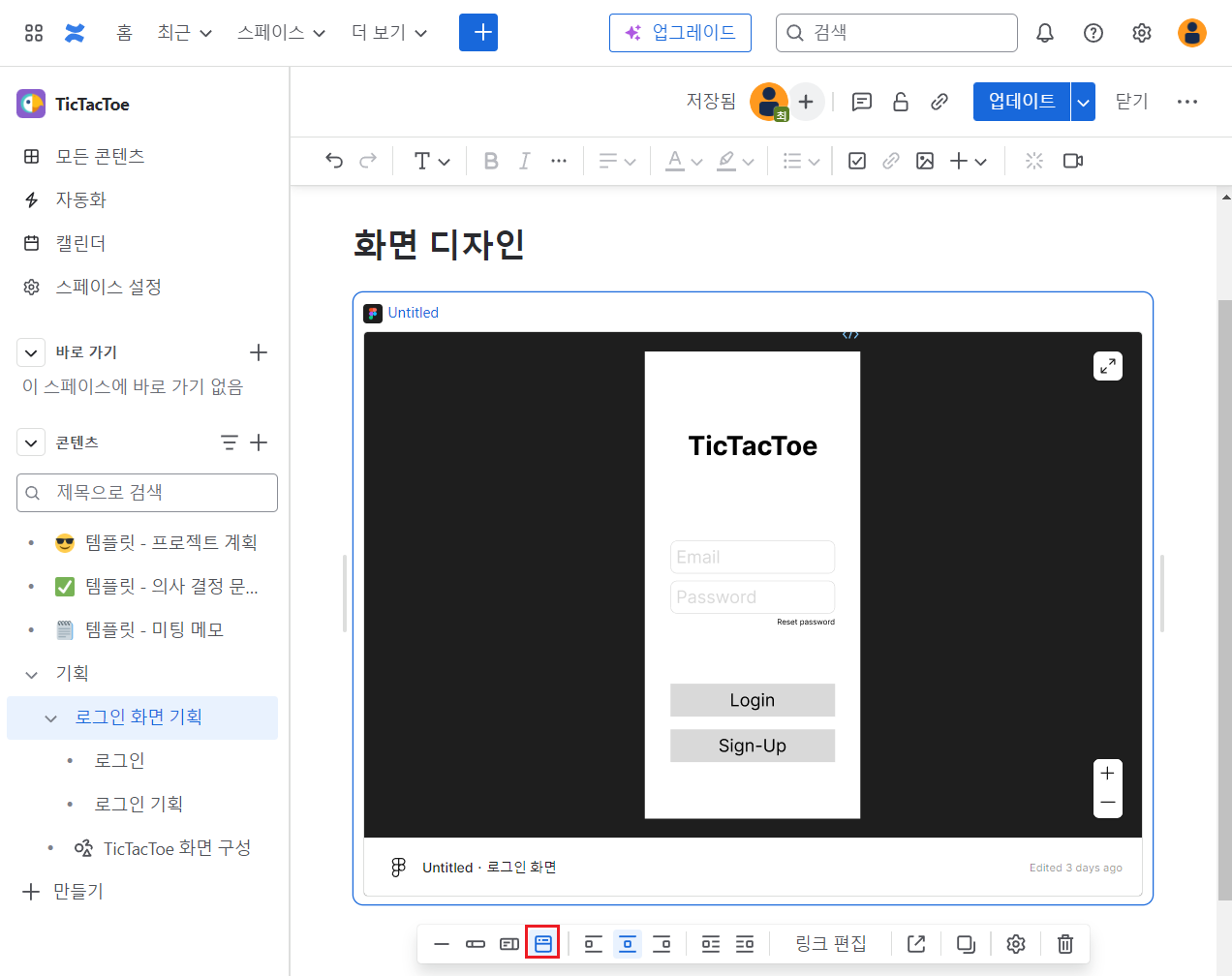Screen dimensions: 1232x976
Task: Wrap the embed to the left
Action: point(711,944)
